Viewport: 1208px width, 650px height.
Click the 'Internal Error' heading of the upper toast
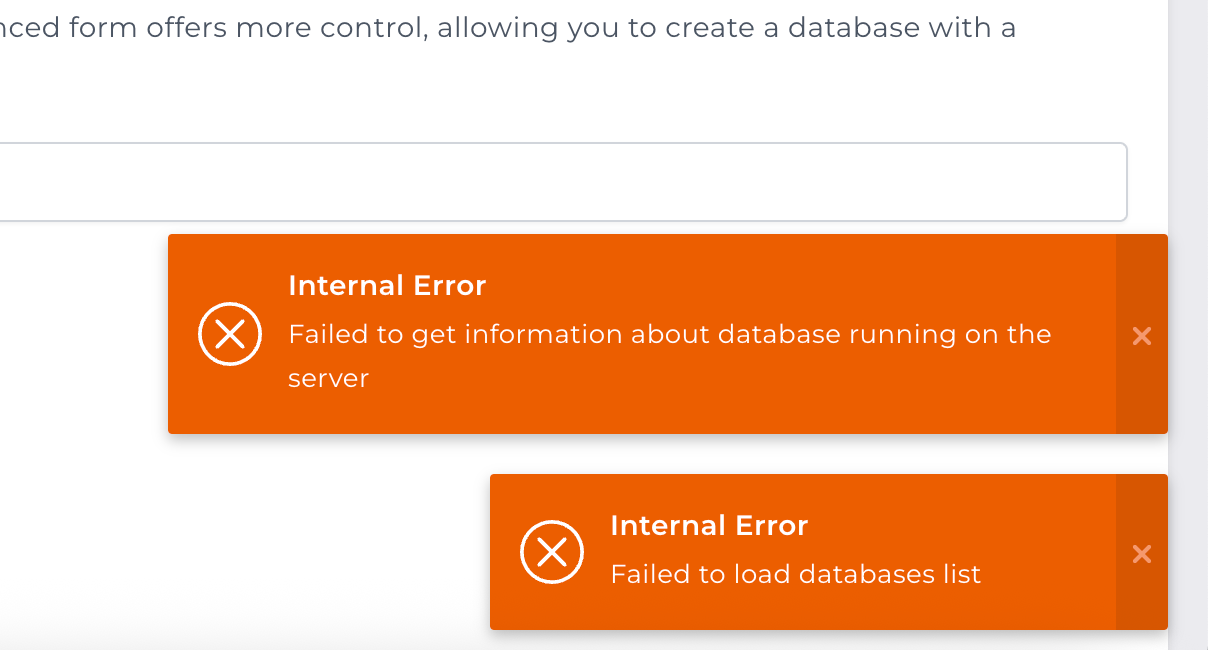tap(387, 286)
